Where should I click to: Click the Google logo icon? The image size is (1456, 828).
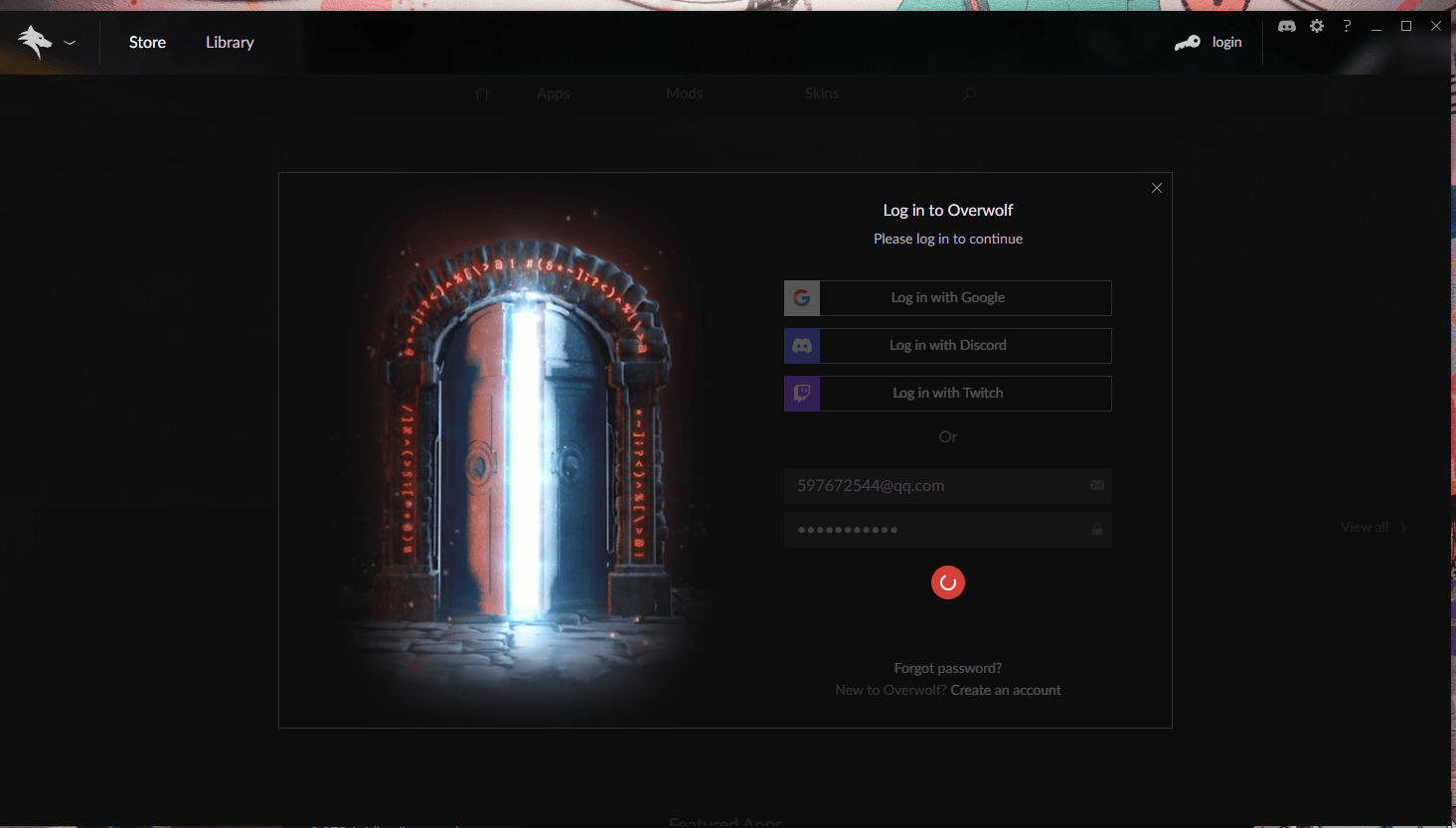802,298
